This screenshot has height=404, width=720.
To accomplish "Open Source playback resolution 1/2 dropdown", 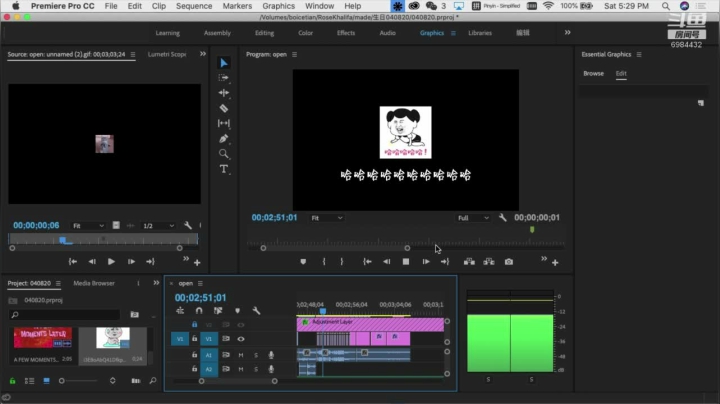I will (x=158, y=226).
